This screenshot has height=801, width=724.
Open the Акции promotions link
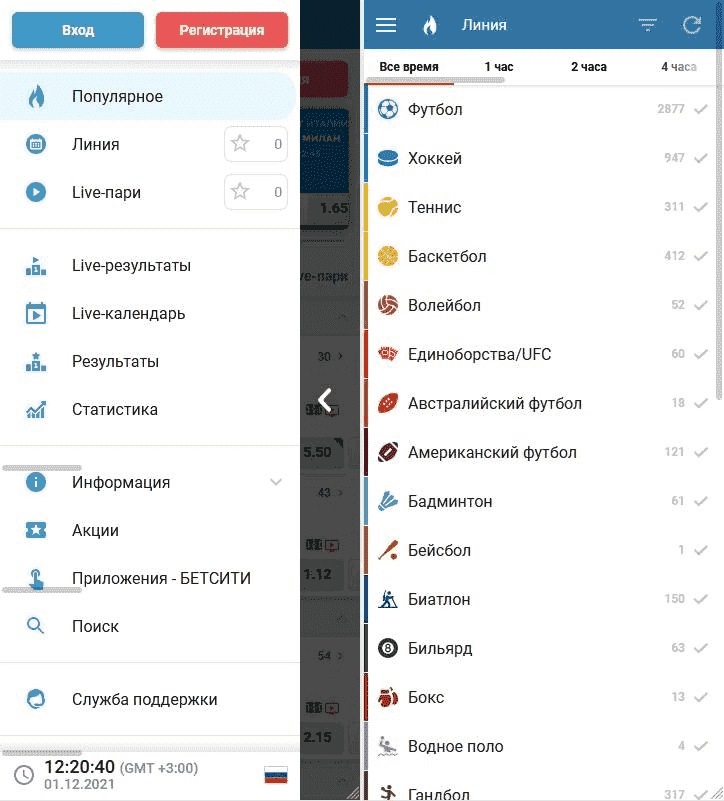(96, 531)
